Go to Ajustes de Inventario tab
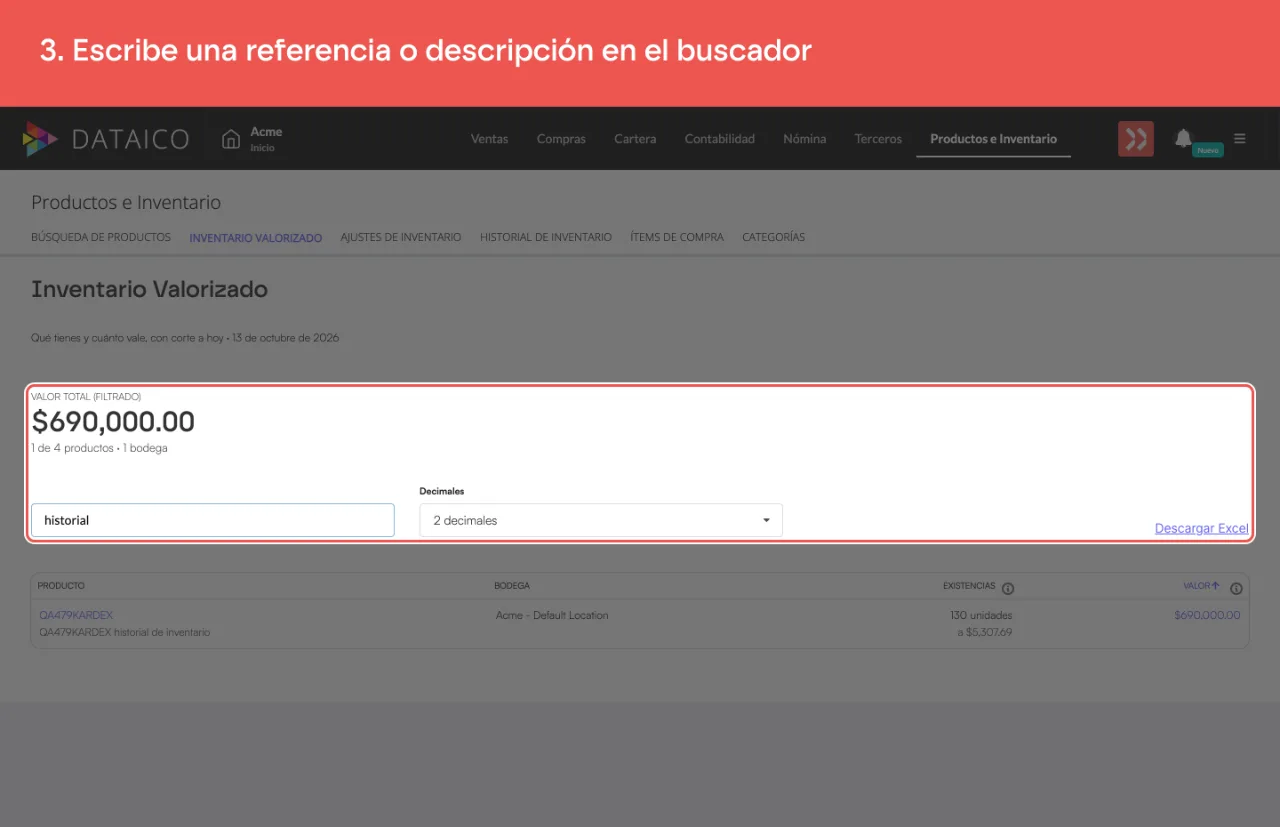Screen dimensions: 1280x827 tap(401, 237)
